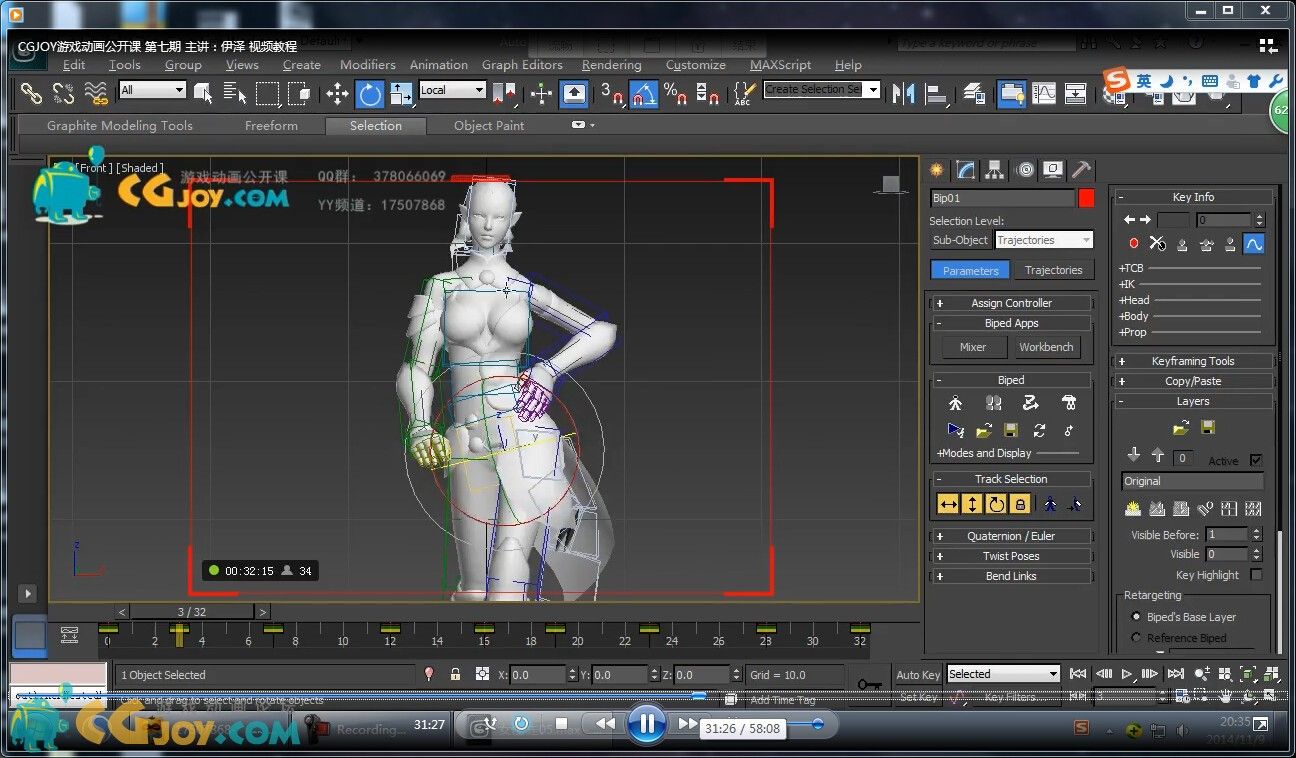Toggle the Auto Key button
This screenshot has width=1296, height=758.
pyautogui.click(x=917, y=675)
